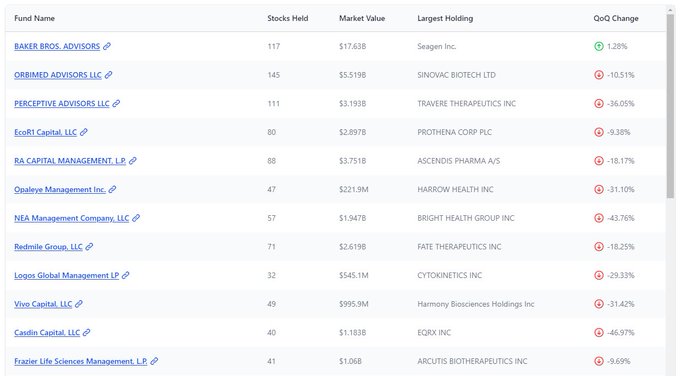Select Seagen Inc. largest holding cell
The width and height of the screenshot is (680, 376).
coord(436,46)
